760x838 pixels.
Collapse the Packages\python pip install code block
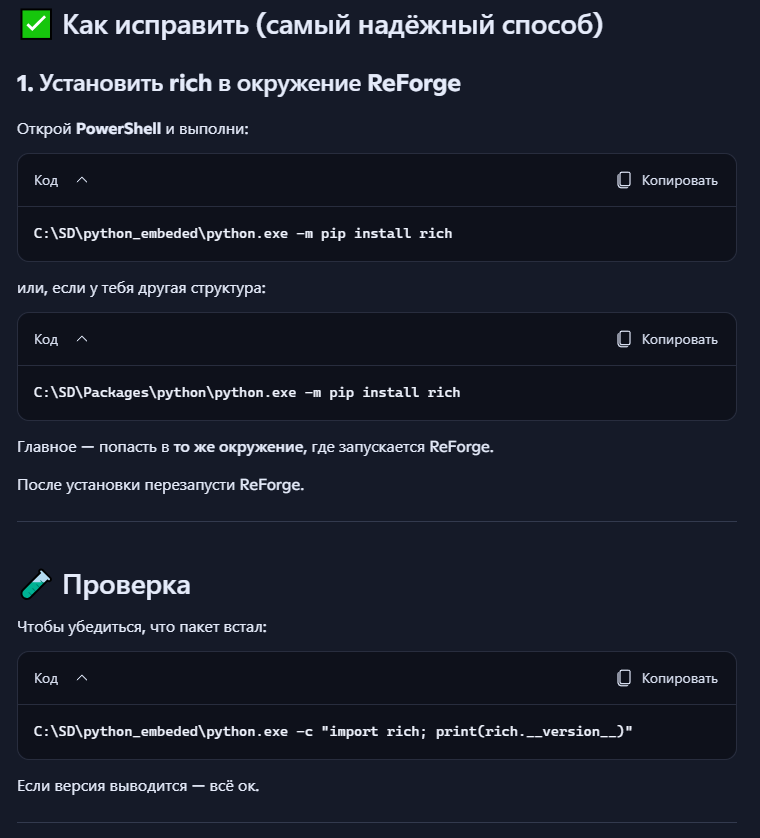(82, 339)
